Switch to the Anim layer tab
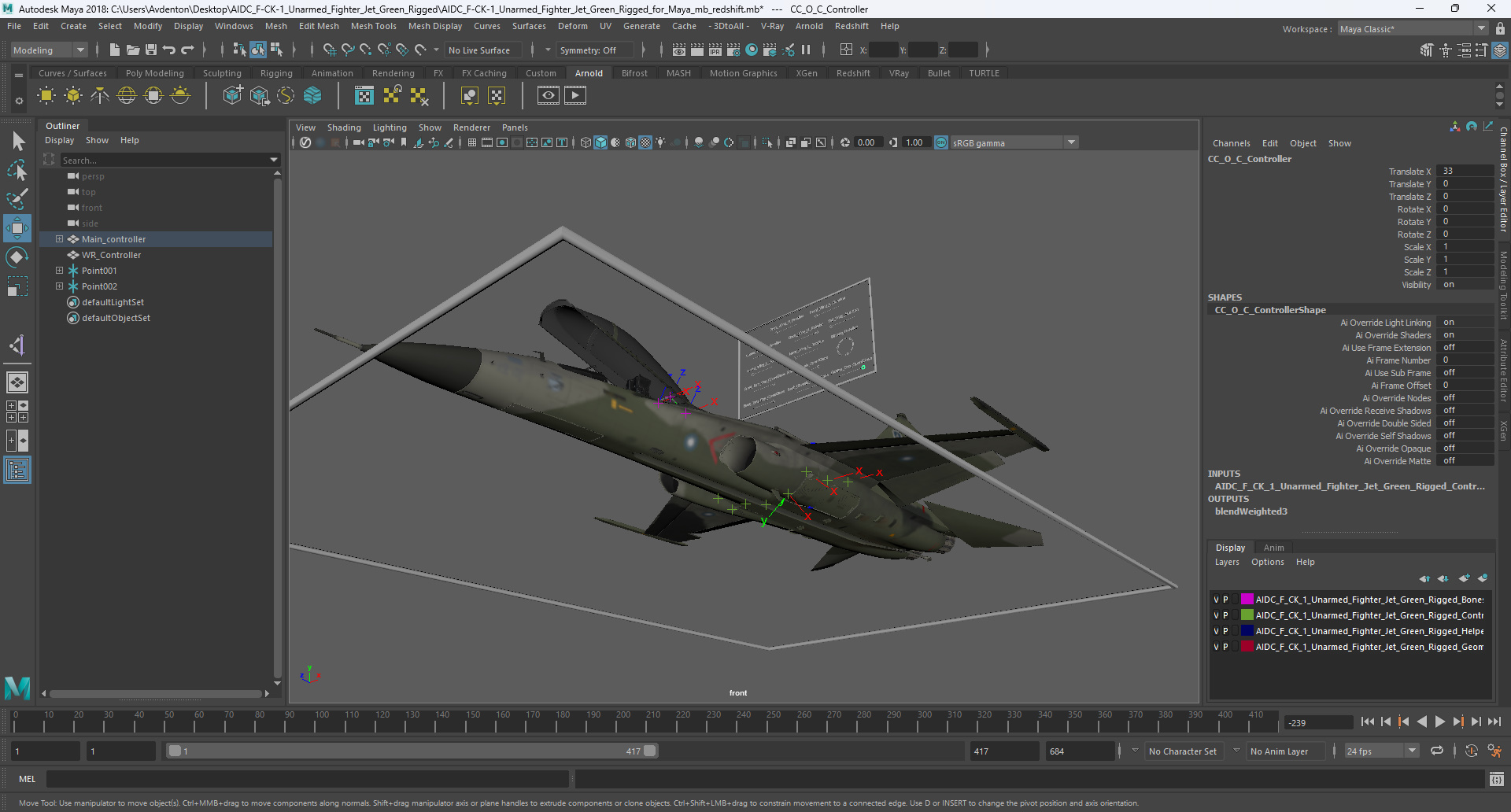This screenshot has height=812, width=1511. tap(1273, 548)
